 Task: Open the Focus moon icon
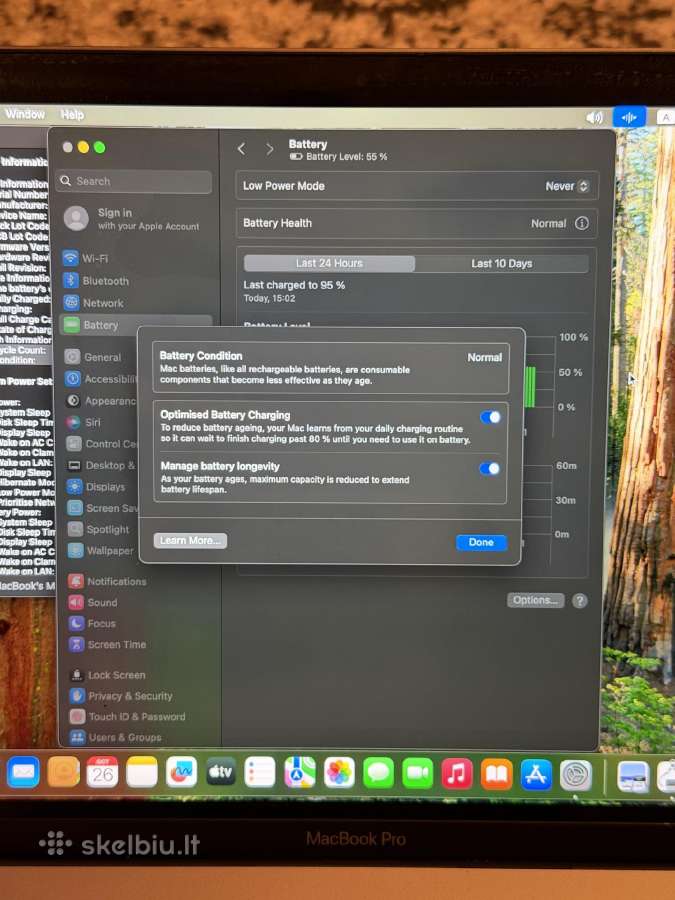(x=76, y=623)
